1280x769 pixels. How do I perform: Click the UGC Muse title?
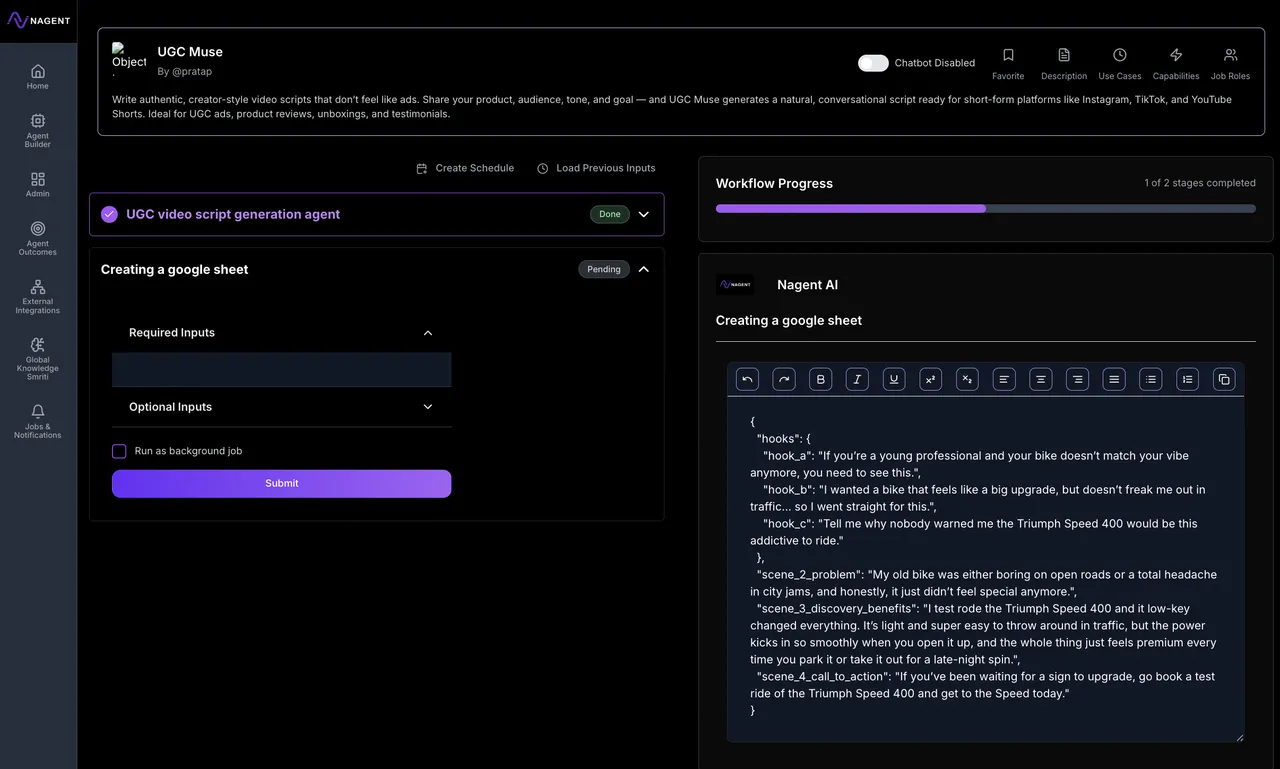[190, 52]
